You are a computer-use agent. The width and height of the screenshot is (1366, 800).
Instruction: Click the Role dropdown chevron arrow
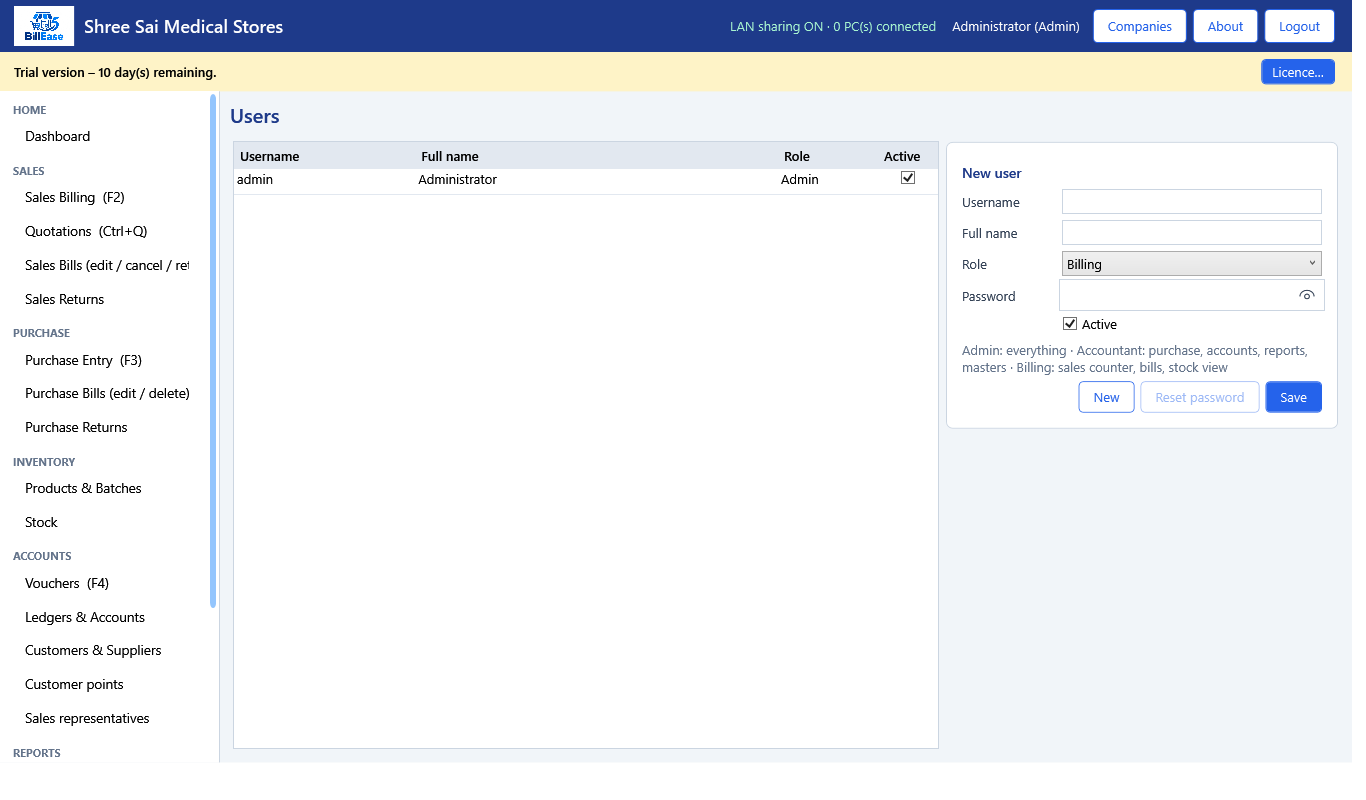click(1312, 263)
